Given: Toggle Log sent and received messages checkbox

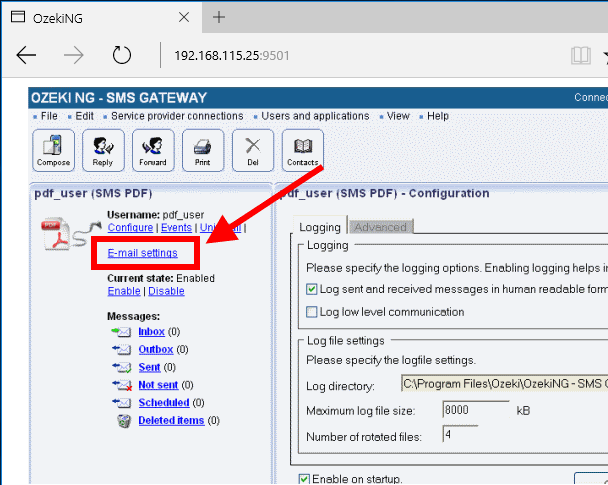Looking at the screenshot, I should (x=311, y=289).
